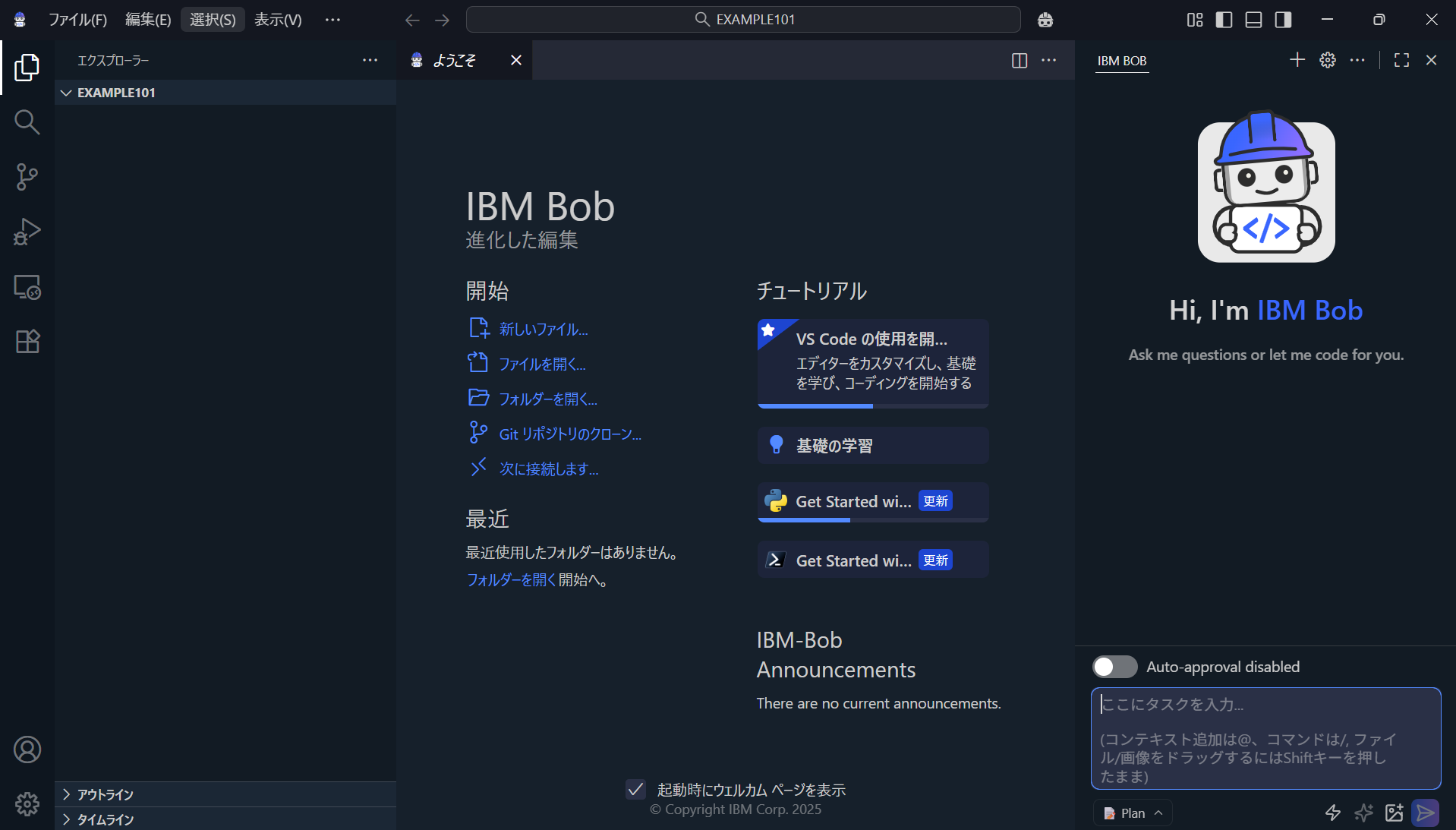The image size is (1456, 830).
Task: Send the task with the send arrow icon
Action: pos(1426,813)
